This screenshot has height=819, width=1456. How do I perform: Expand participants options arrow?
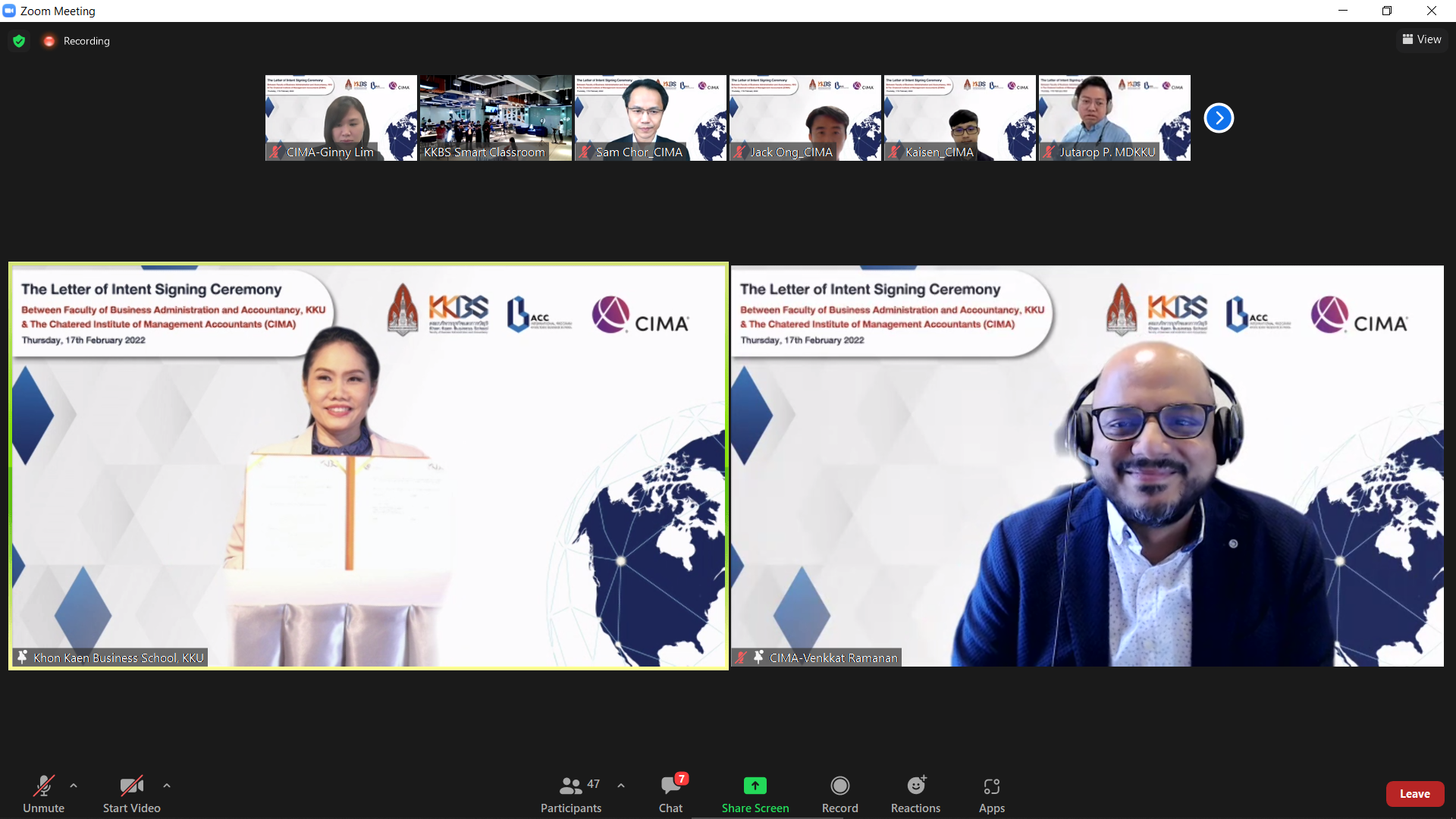tap(621, 786)
